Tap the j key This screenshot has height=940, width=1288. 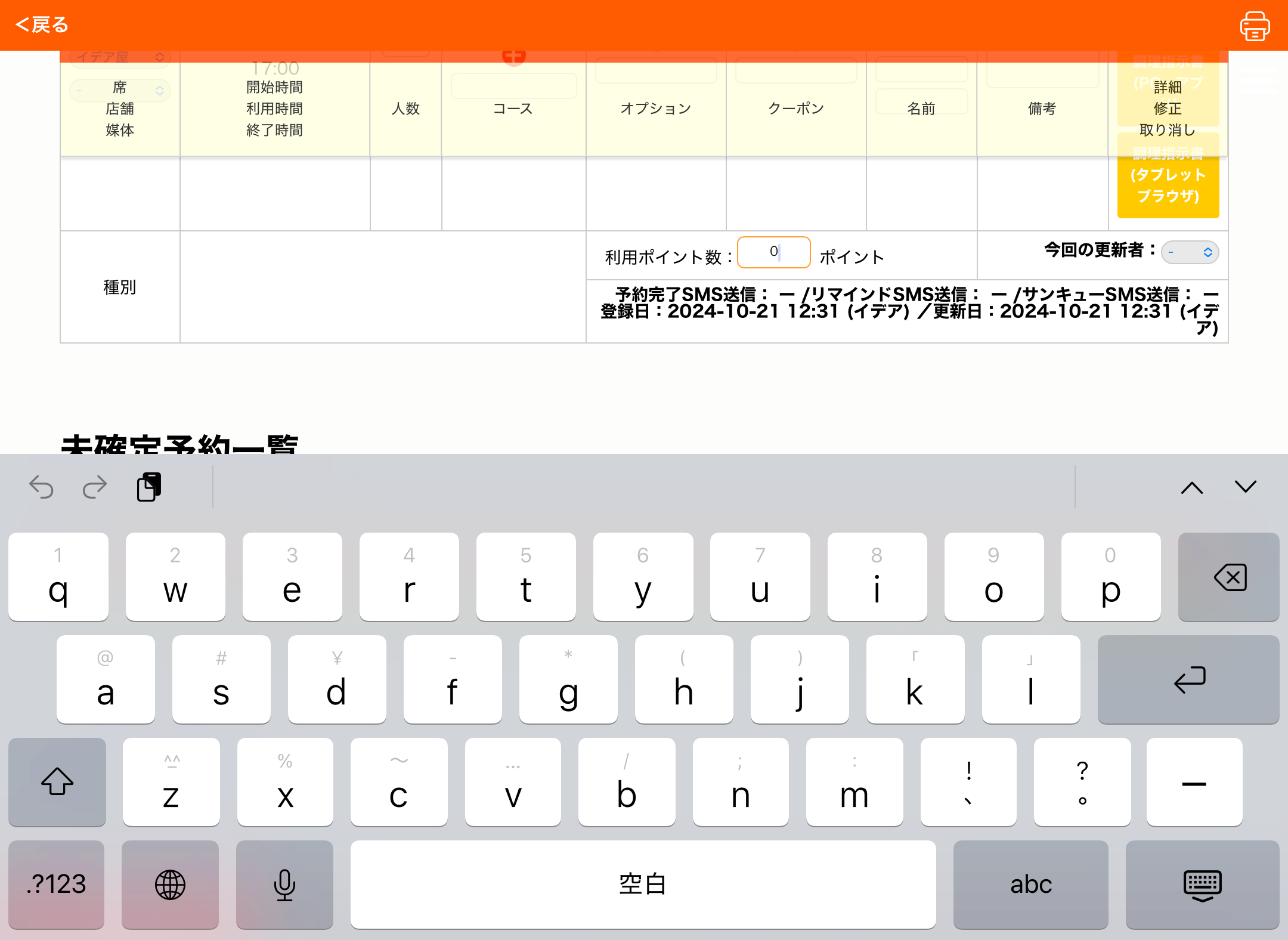[800, 679]
